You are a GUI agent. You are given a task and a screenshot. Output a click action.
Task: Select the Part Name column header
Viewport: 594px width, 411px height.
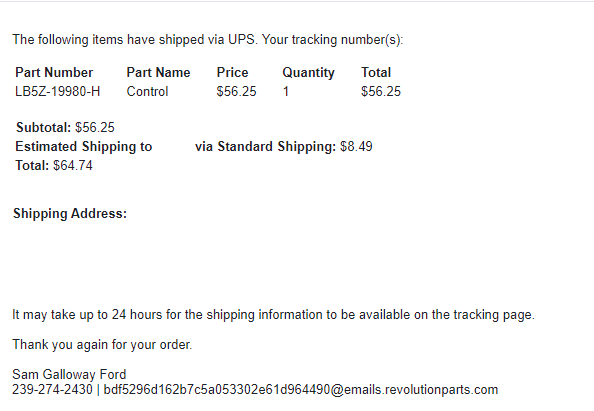pos(158,72)
